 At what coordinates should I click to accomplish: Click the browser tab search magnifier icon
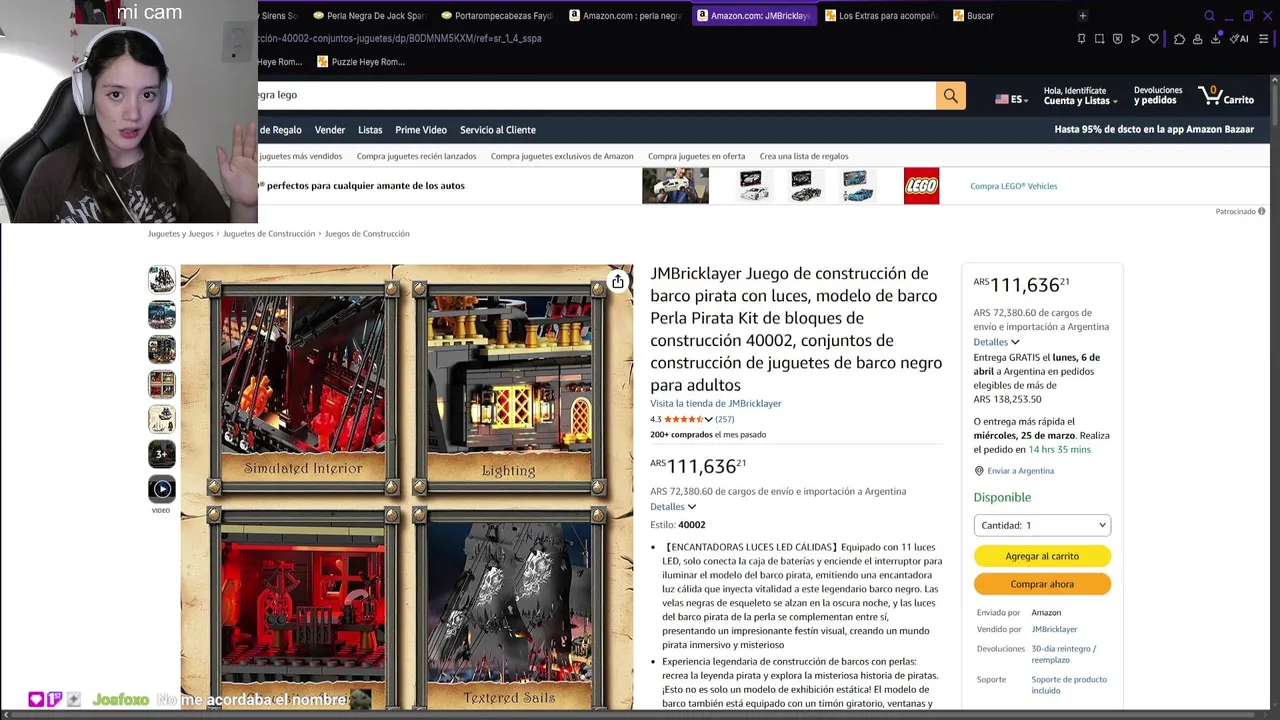(x=1209, y=16)
